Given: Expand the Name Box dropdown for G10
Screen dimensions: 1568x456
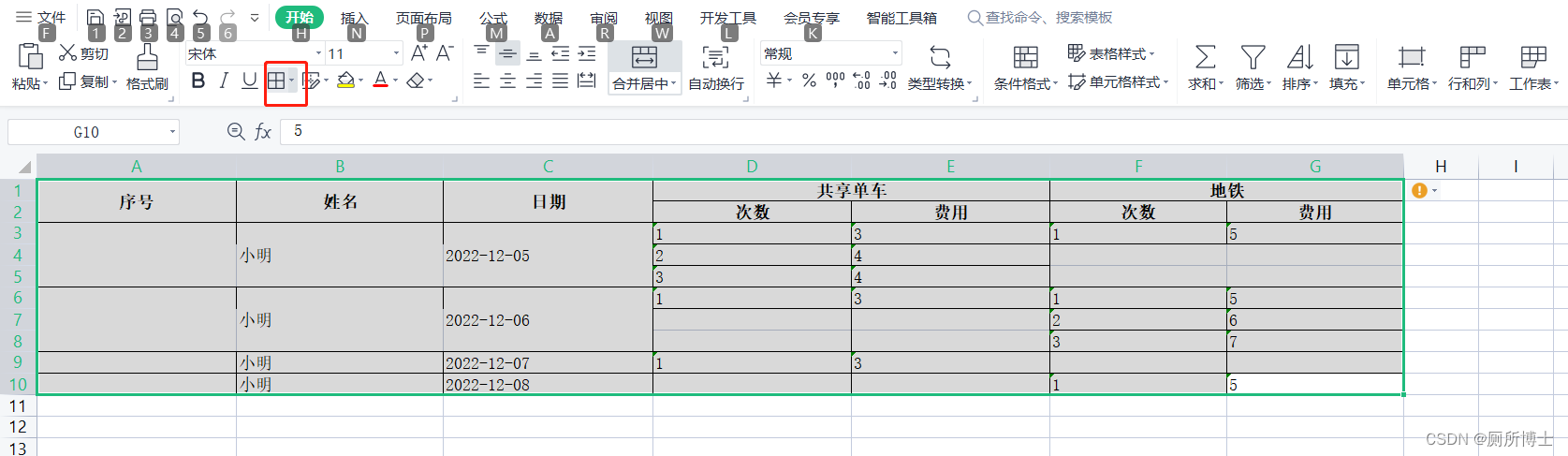Looking at the screenshot, I should click(x=172, y=132).
